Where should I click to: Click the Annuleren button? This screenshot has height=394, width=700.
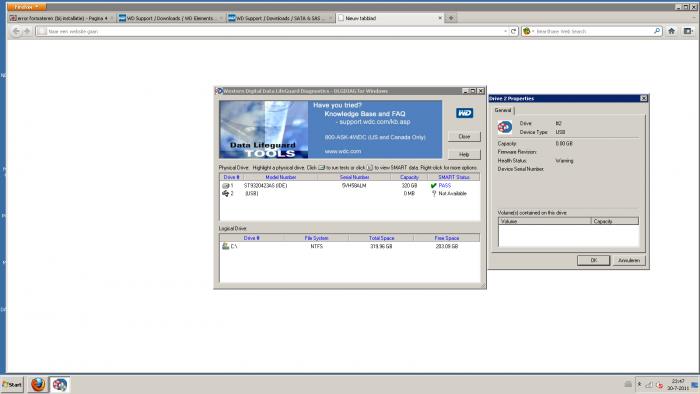coord(629,260)
